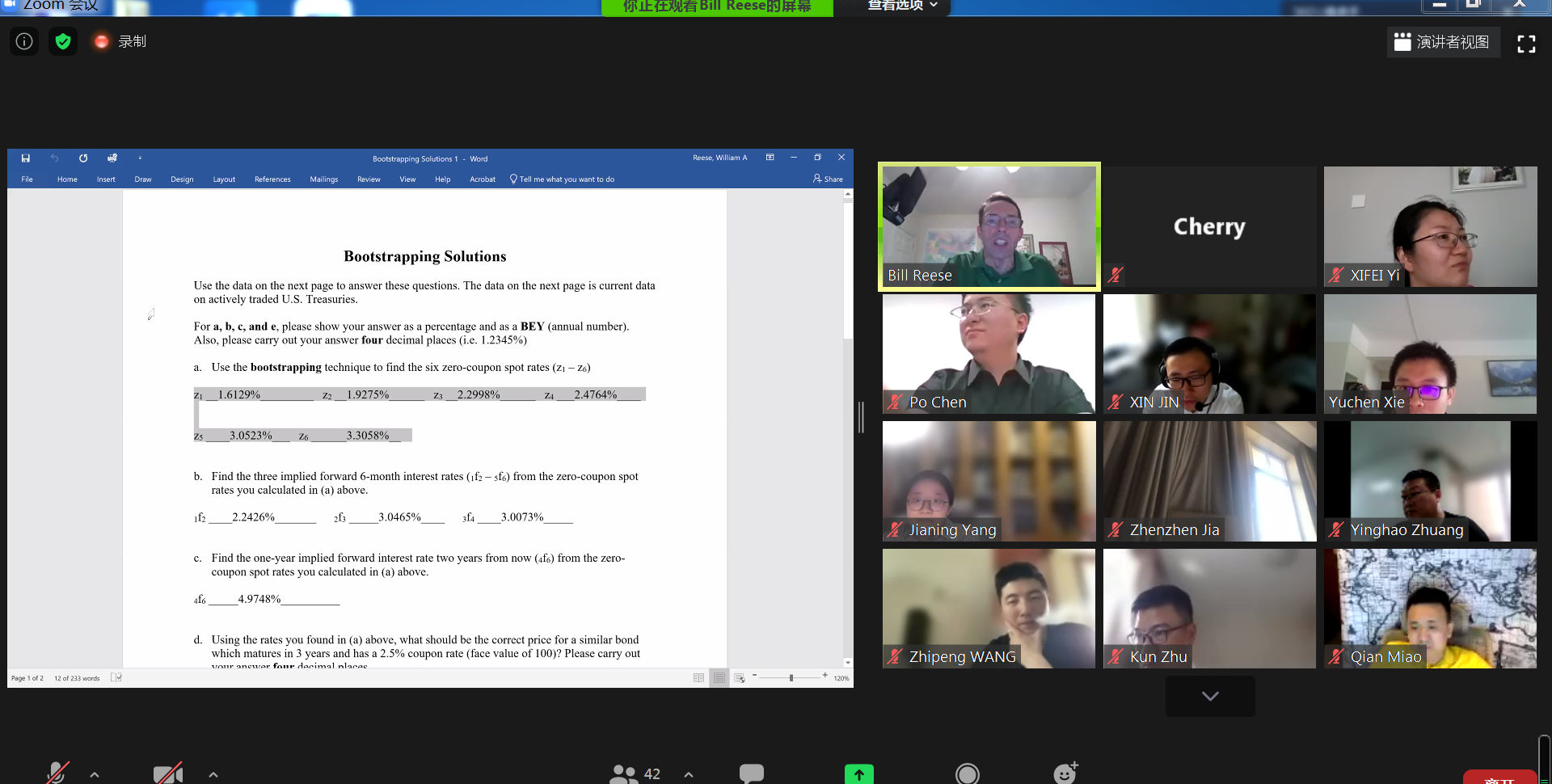Viewport: 1552px width, 784px height.
Task: Expand audio options arrow beside microphone
Action: coord(95,774)
